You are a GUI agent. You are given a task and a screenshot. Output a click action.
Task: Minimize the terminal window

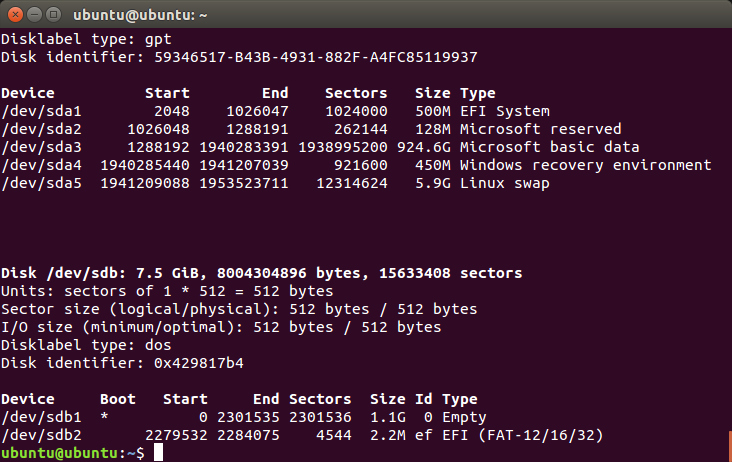point(35,15)
